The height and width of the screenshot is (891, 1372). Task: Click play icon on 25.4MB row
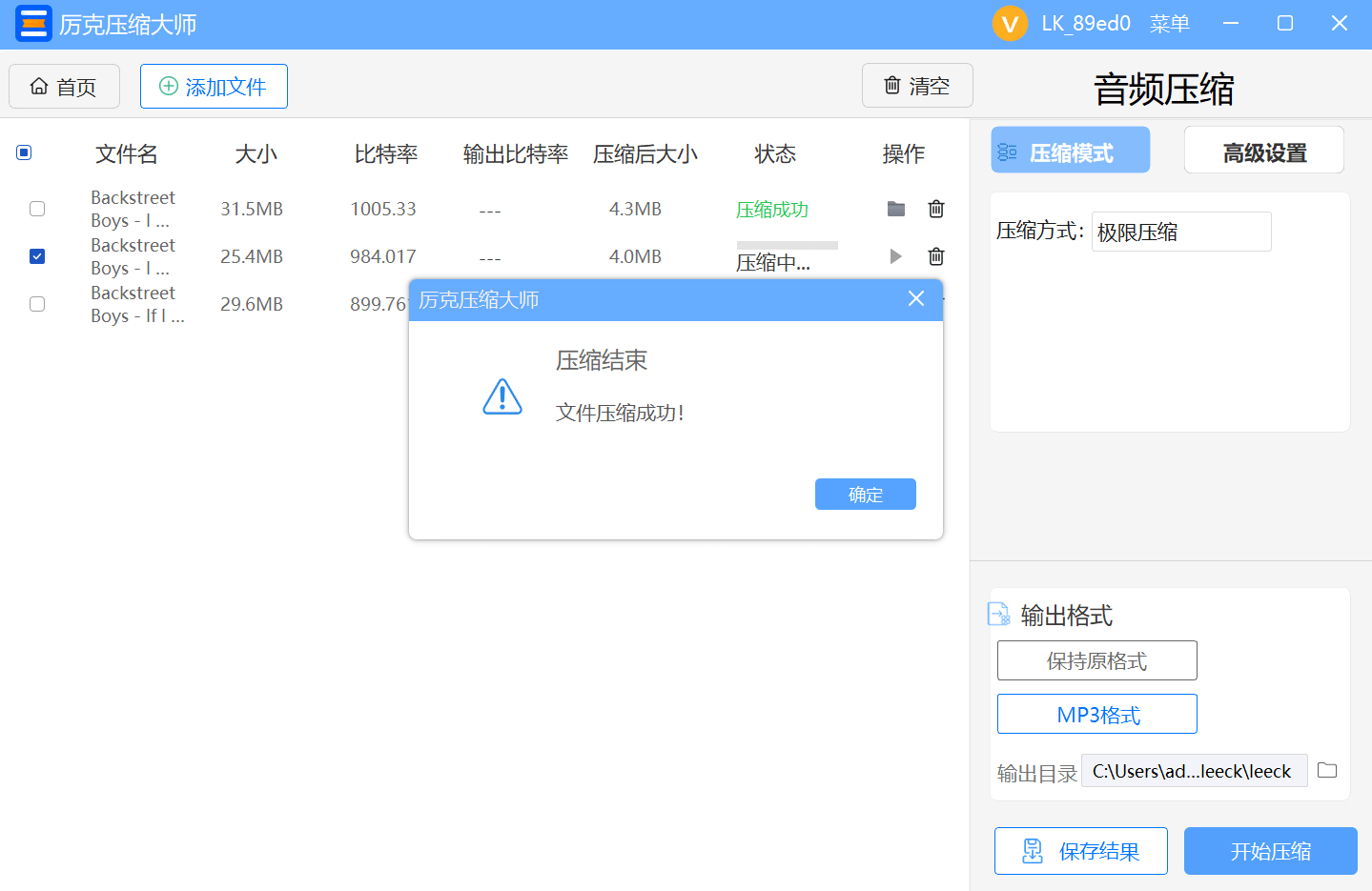coord(895,256)
